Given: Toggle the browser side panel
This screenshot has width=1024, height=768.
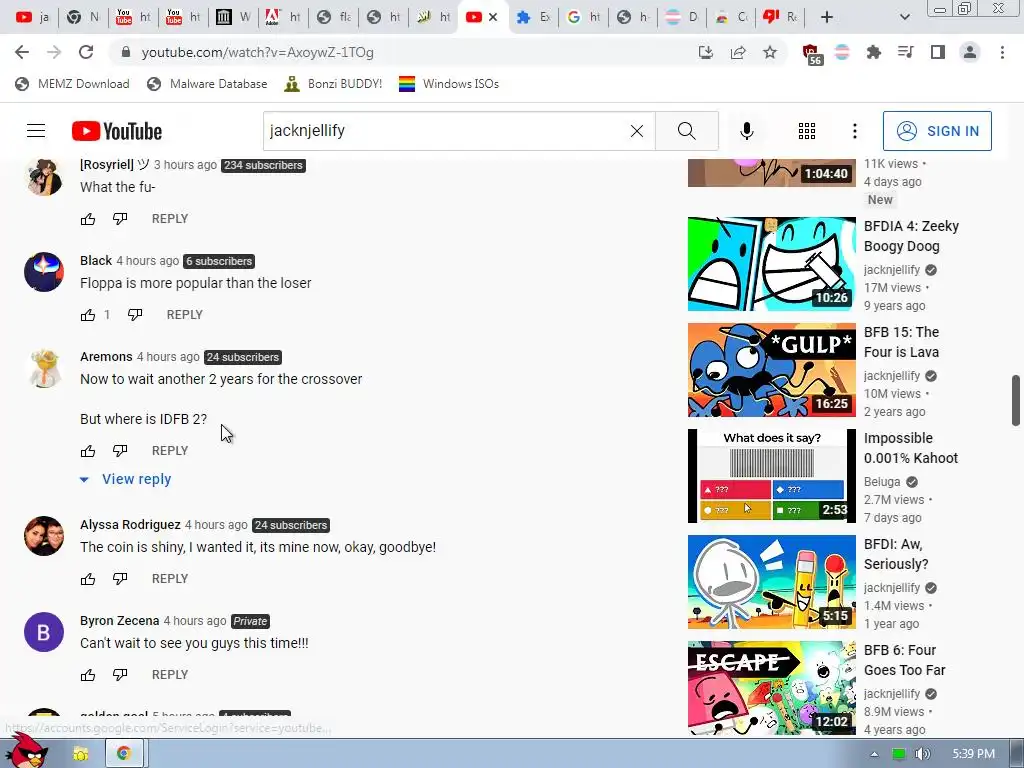Looking at the screenshot, I should click(x=937, y=52).
